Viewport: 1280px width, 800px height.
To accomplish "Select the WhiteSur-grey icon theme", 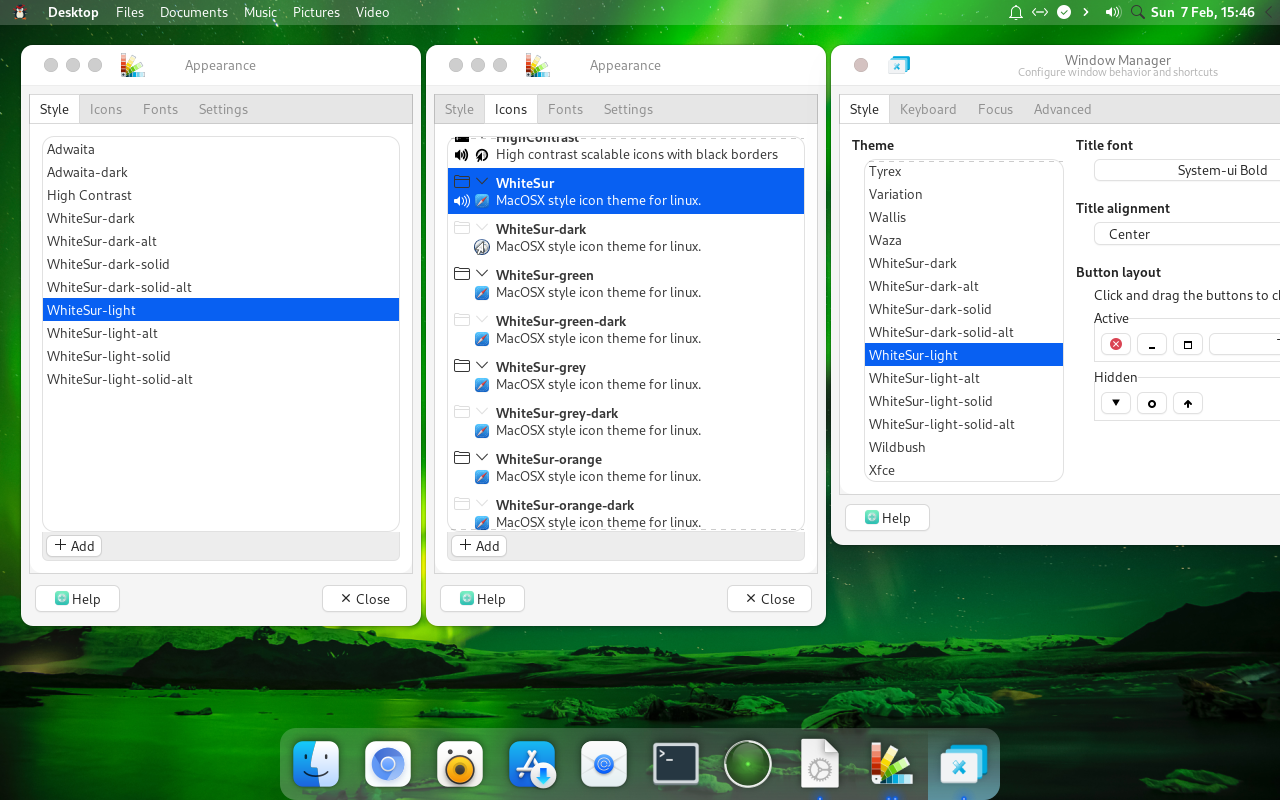I will (626, 375).
